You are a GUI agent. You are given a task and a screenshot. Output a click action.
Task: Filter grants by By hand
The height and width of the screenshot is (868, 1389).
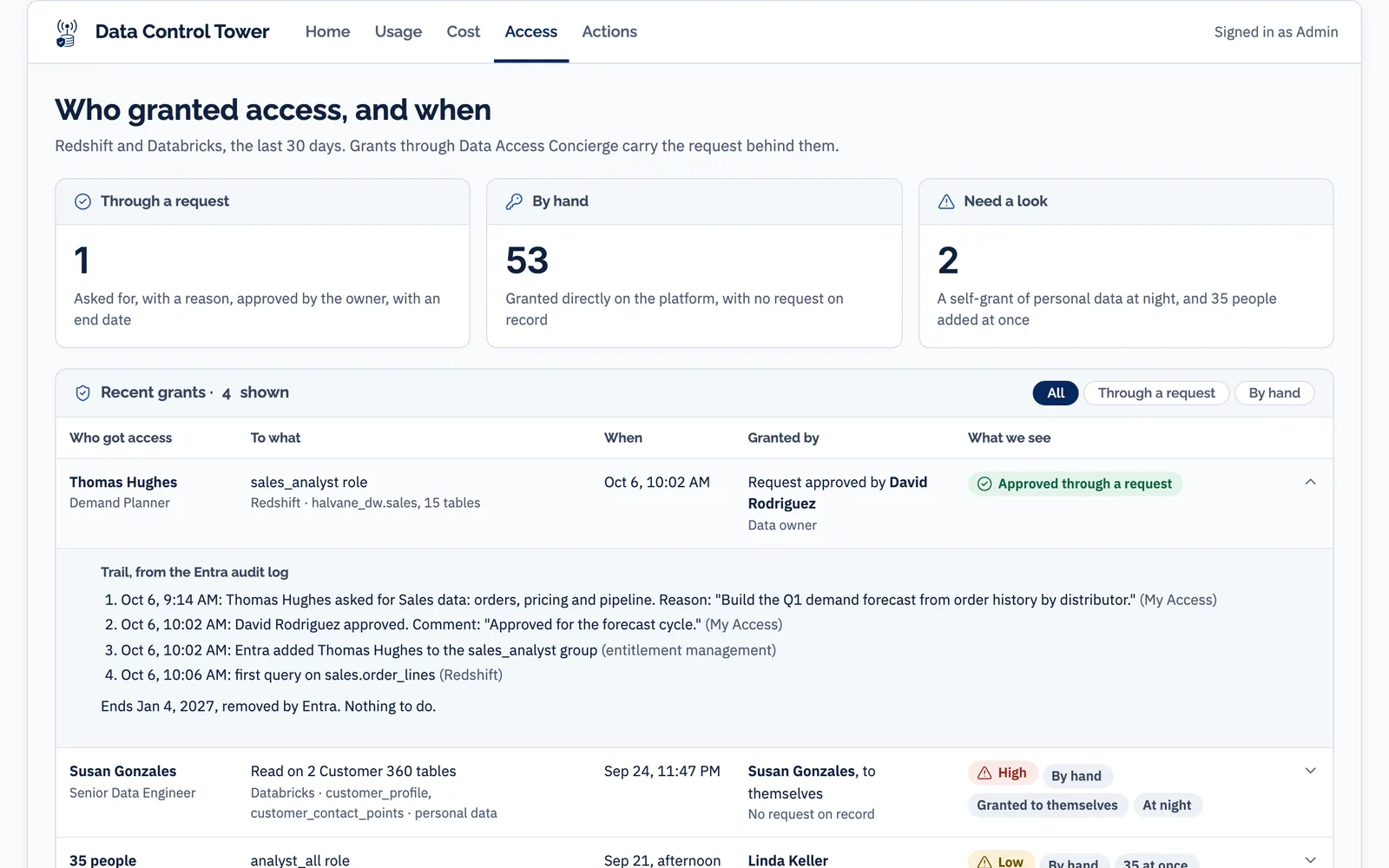tap(1274, 393)
